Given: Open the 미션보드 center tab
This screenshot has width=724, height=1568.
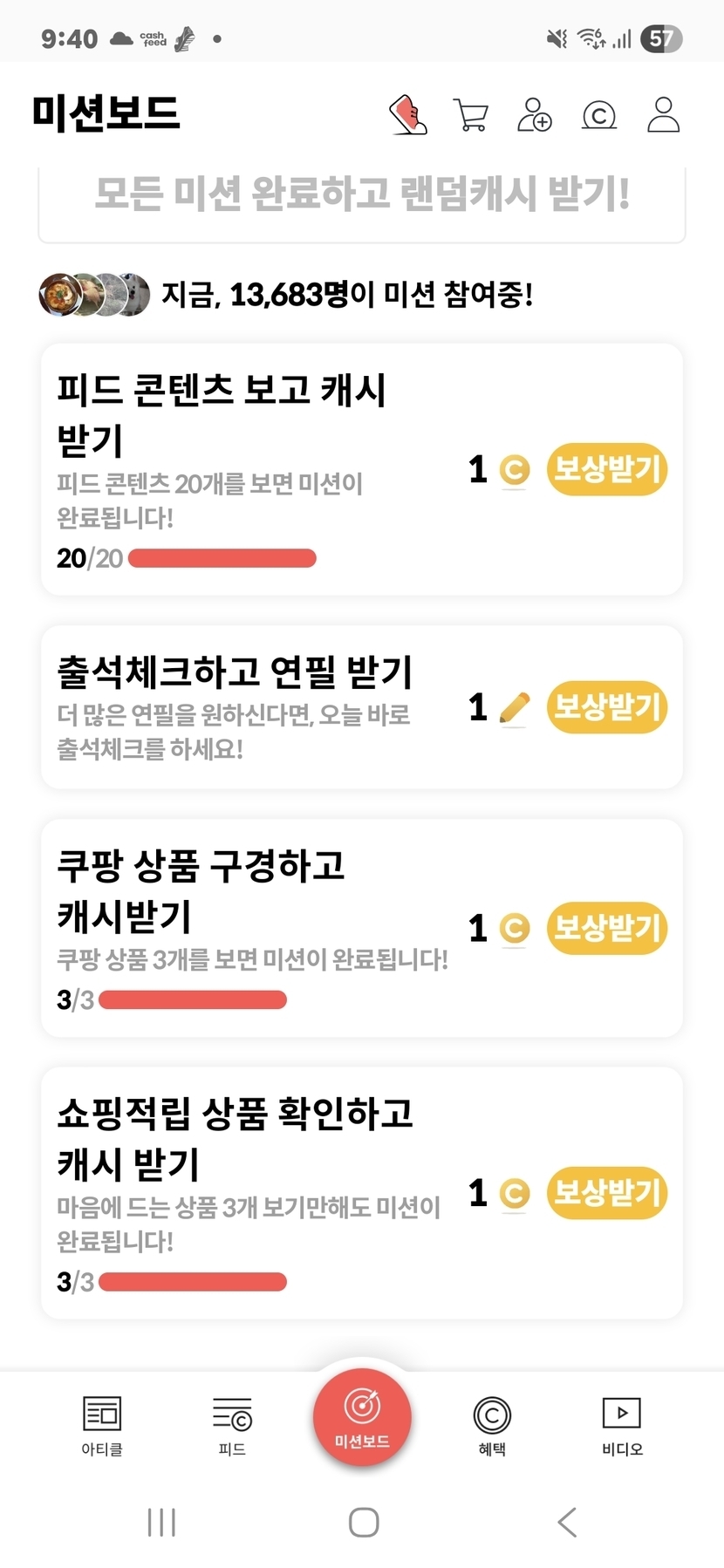Looking at the screenshot, I should [362, 1417].
